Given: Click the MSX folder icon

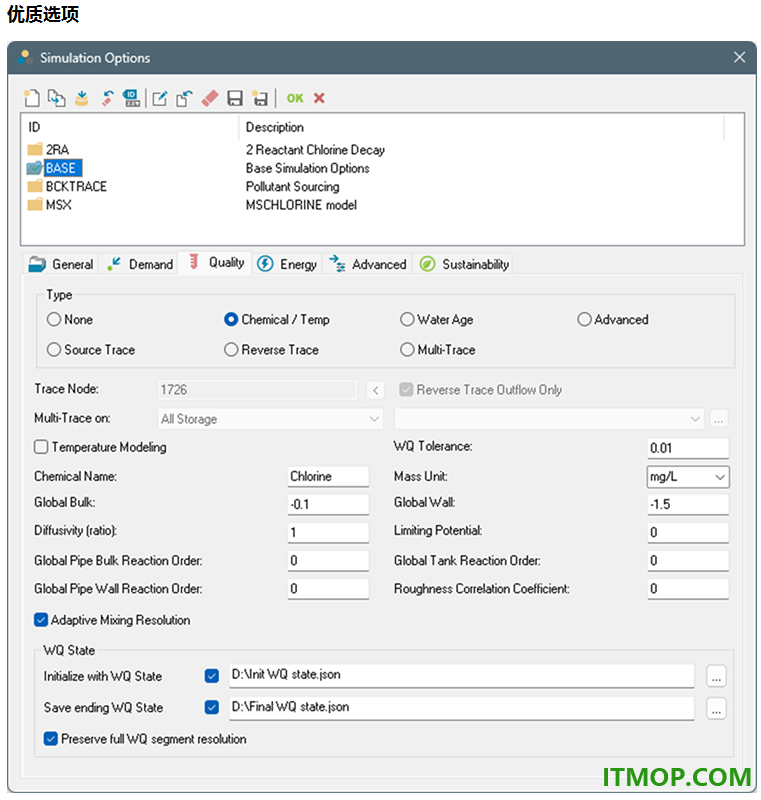Looking at the screenshot, I should (x=35, y=205).
